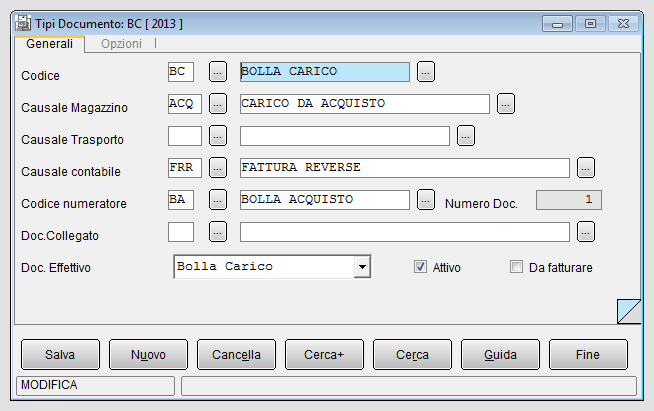Click lookup after CARICO DA ACQUISTO description

click(x=506, y=104)
